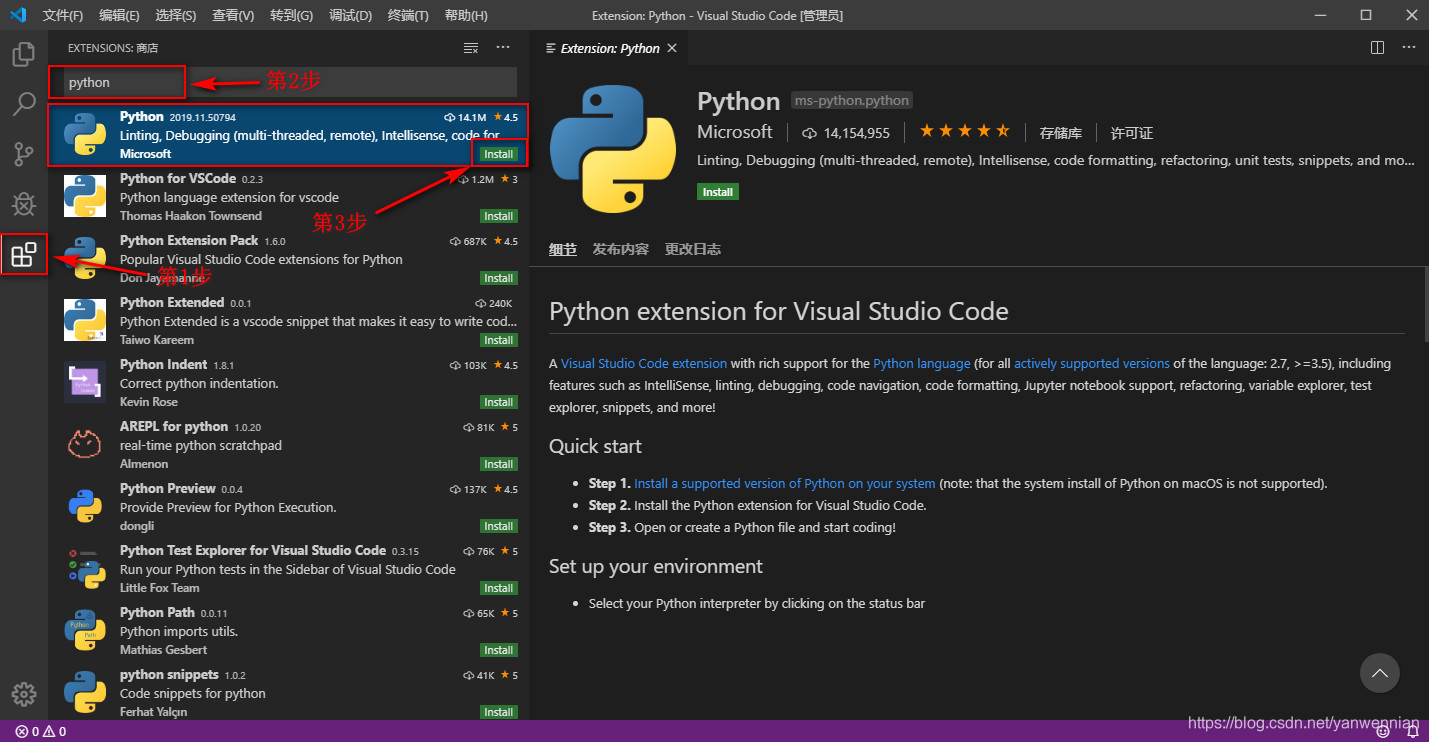Viewport: 1429px width, 742px height.
Task: Switch to the 细节 details tab
Action: [x=563, y=249]
